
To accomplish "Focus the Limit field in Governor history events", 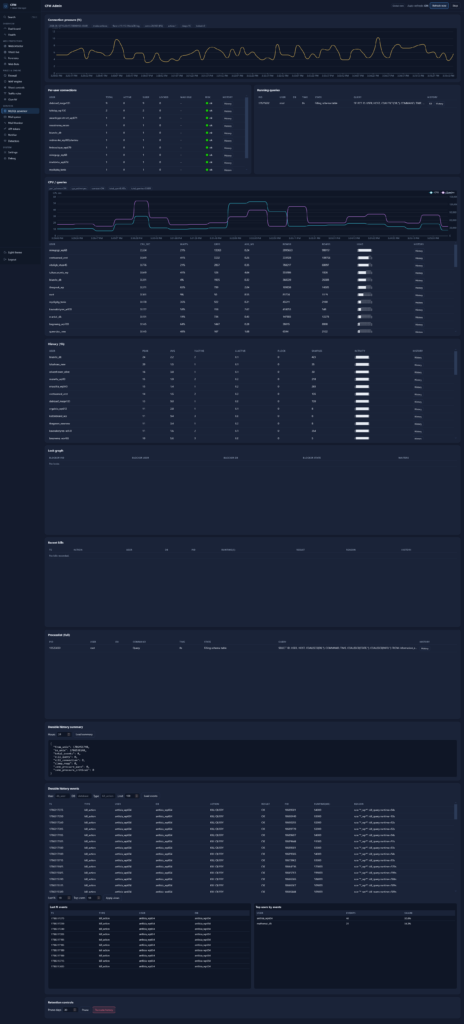I will 133,796.
